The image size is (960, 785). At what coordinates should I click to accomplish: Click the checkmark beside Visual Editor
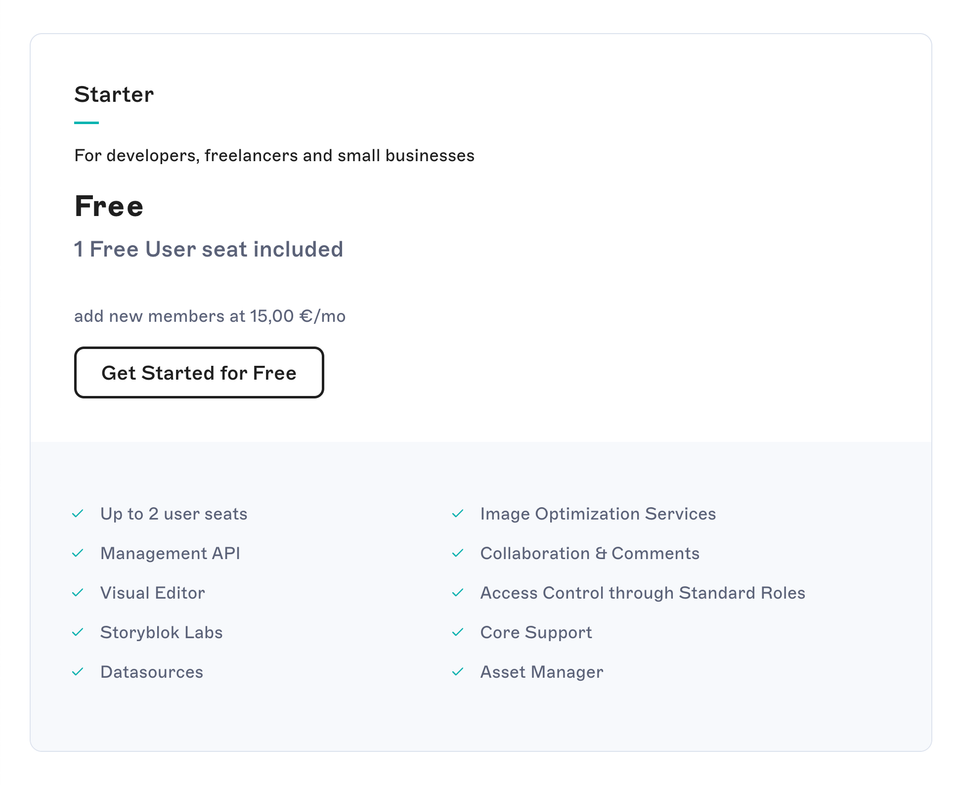click(x=77, y=592)
